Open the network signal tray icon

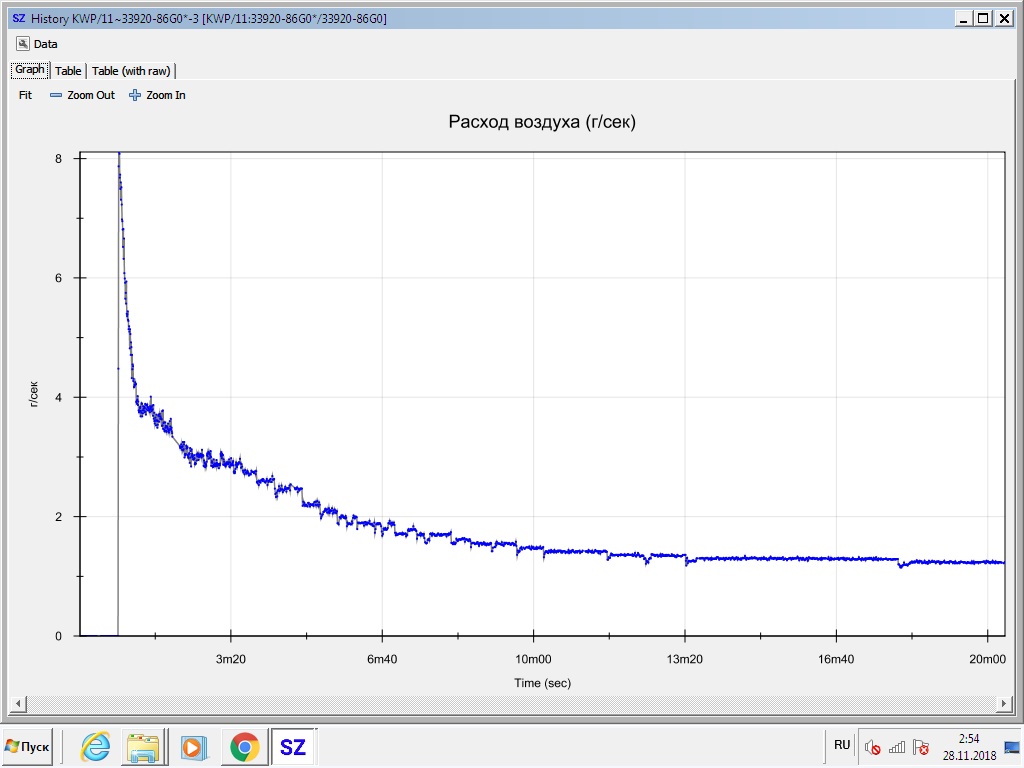(897, 747)
